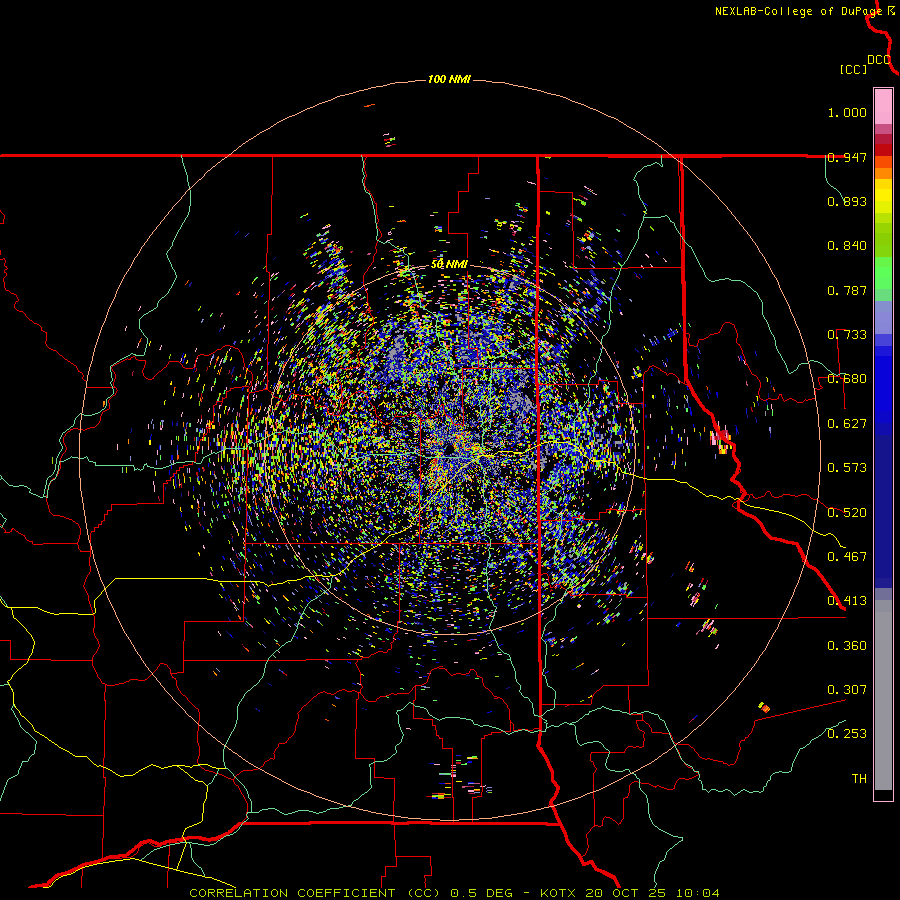Click the 0.947 value on the color scale

point(847,157)
